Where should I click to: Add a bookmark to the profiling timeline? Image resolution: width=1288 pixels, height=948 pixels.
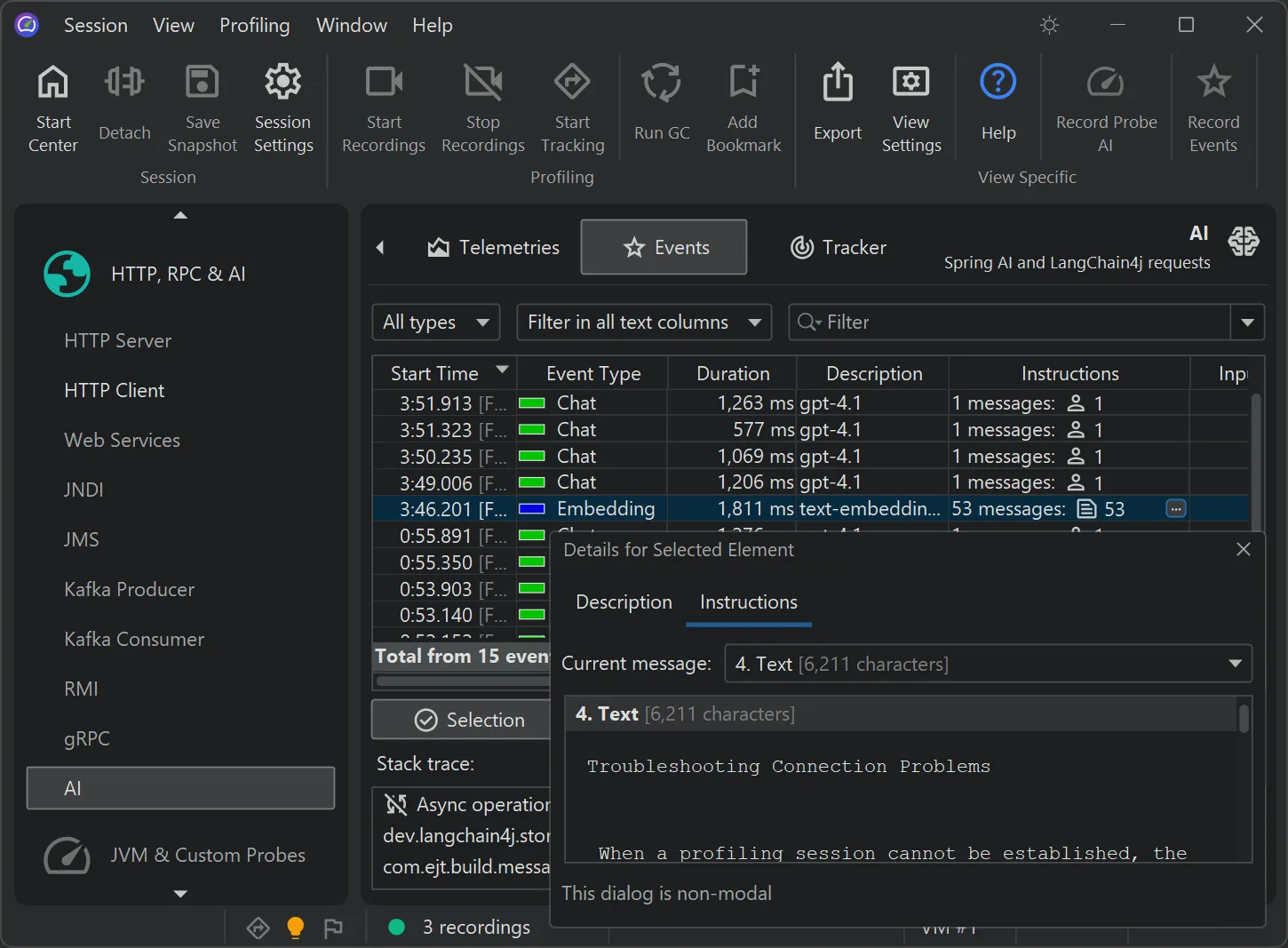point(743,107)
